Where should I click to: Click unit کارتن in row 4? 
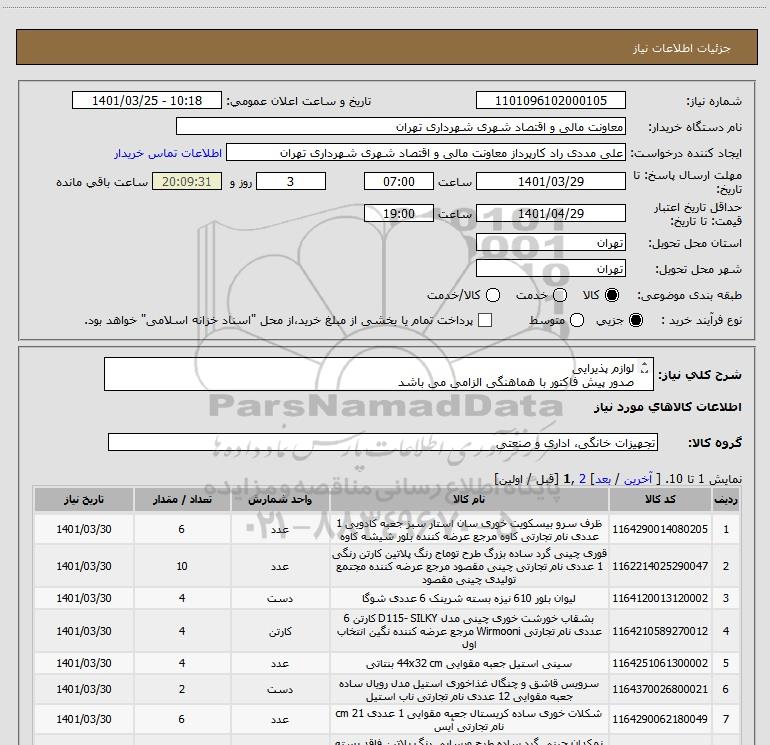pyautogui.click(x=280, y=631)
